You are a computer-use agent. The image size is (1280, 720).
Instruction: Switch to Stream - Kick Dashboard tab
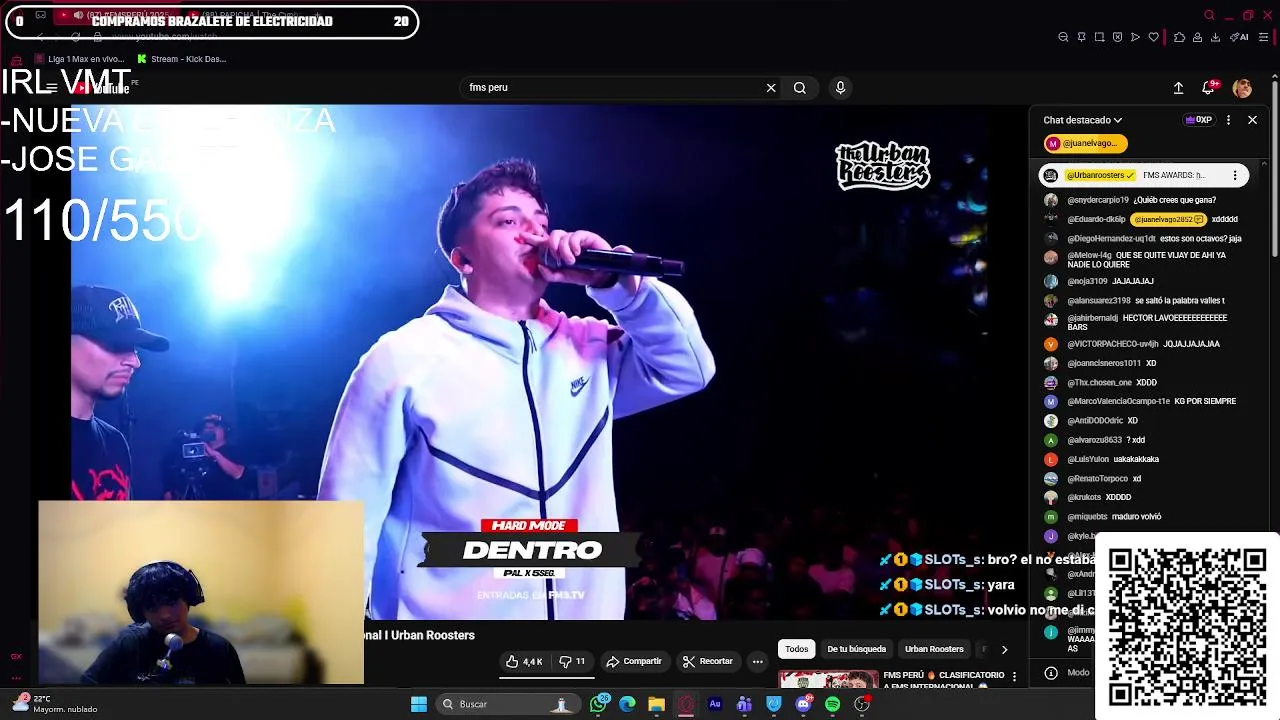tap(182, 59)
